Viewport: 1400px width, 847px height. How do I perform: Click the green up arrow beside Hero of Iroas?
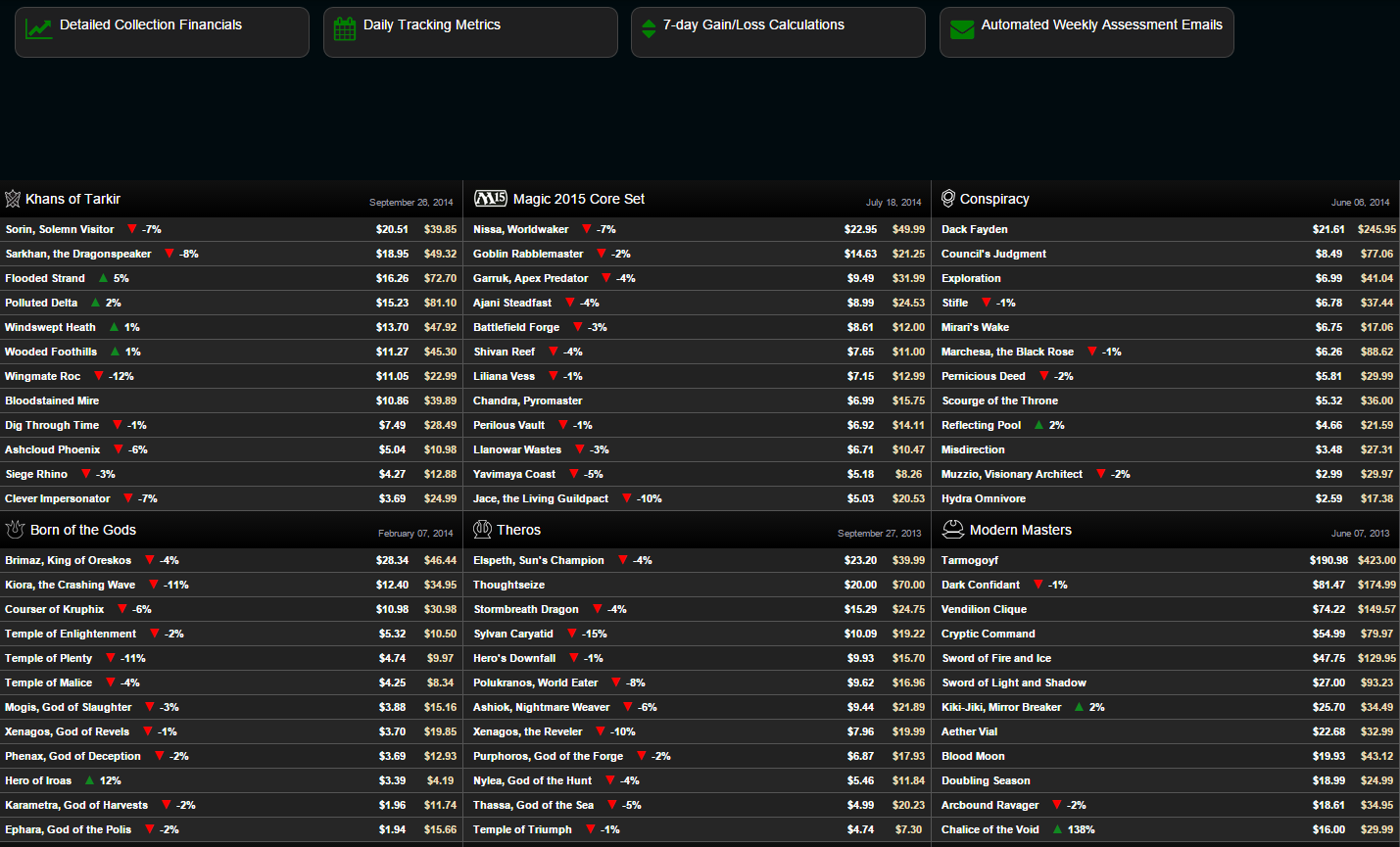(x=89, y=780)
